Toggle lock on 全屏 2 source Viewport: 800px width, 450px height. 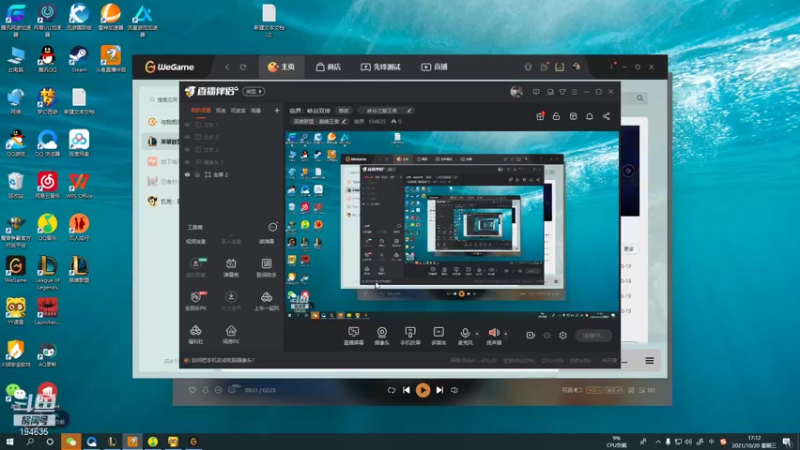197,174
